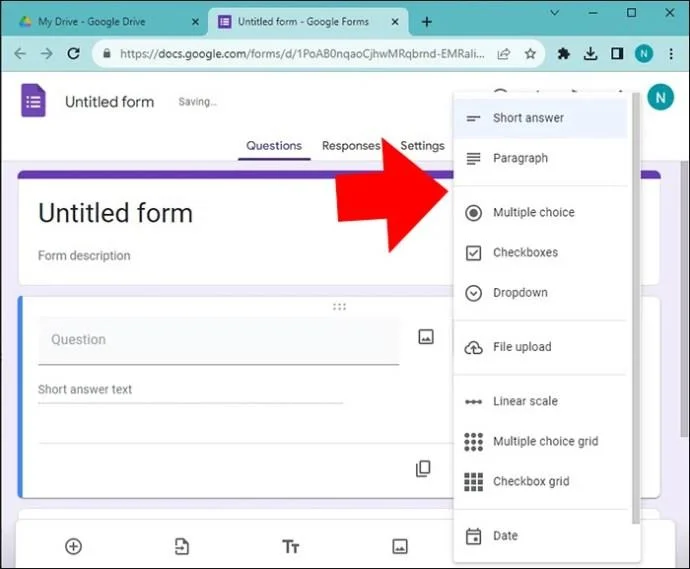The image size is (690, 569).
Task: Choose Checkboxes question type
Action: click(x=525, y=253)
